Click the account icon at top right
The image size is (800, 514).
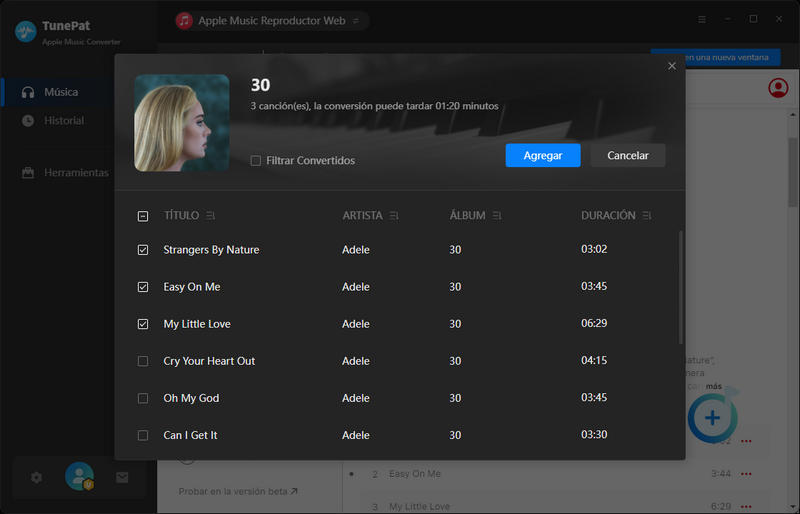pyautogui.click(x=777, y=88)
